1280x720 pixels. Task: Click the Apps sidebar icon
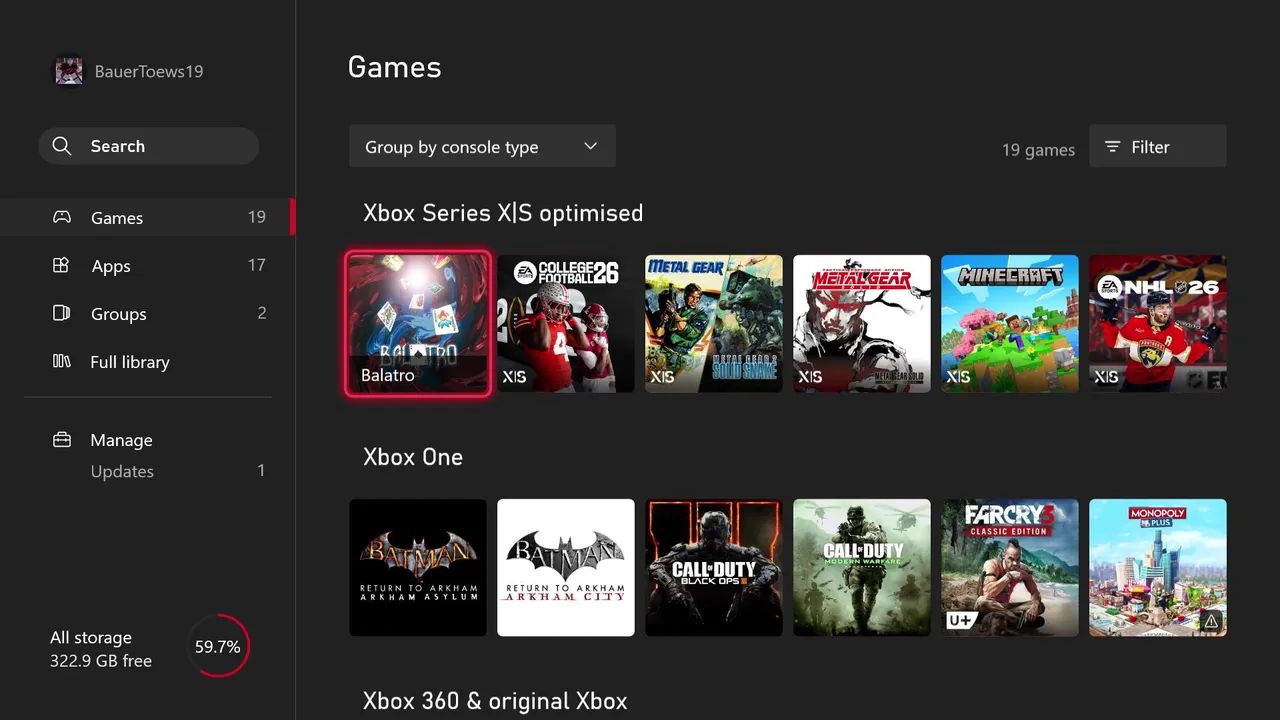coord(61,265)
